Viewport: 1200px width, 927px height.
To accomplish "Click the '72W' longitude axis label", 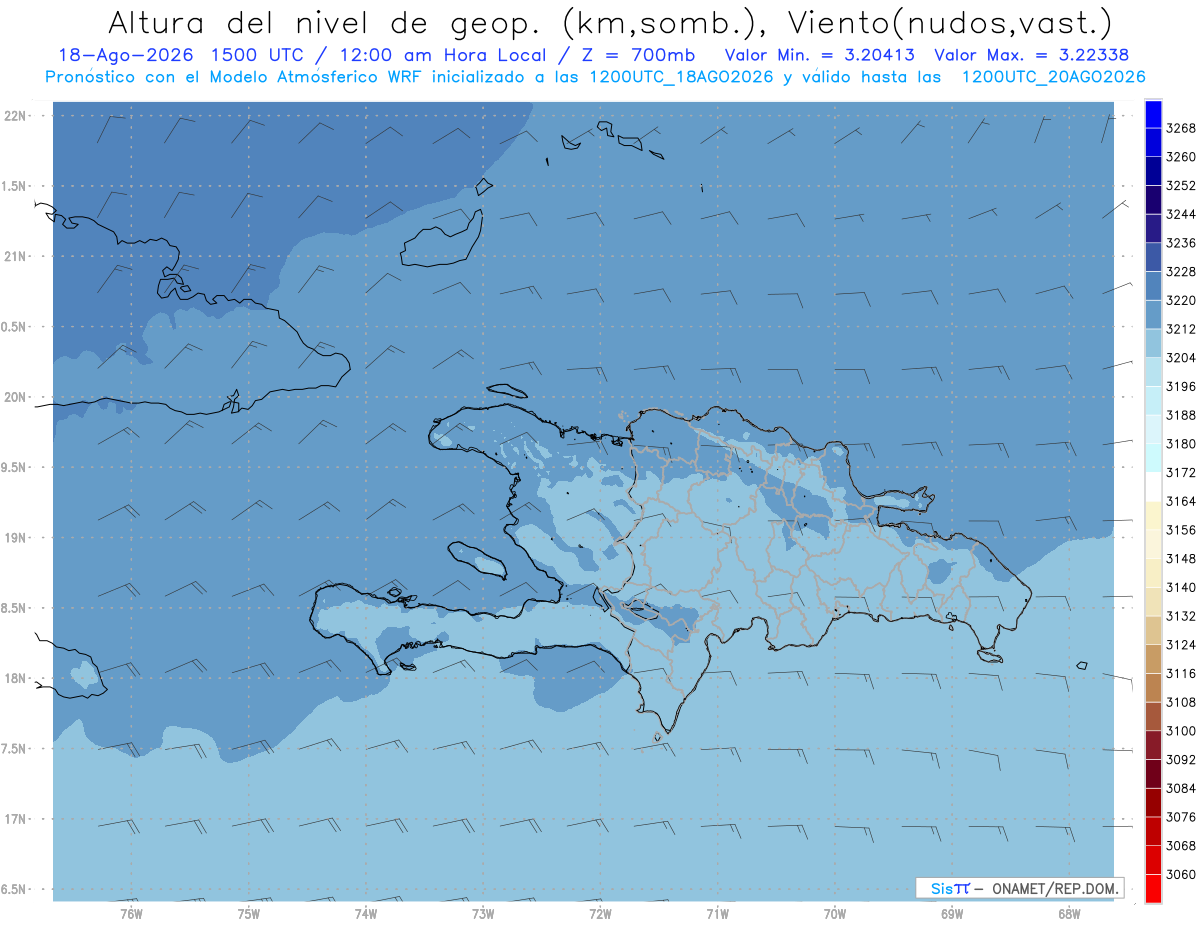I will (601, 914).
